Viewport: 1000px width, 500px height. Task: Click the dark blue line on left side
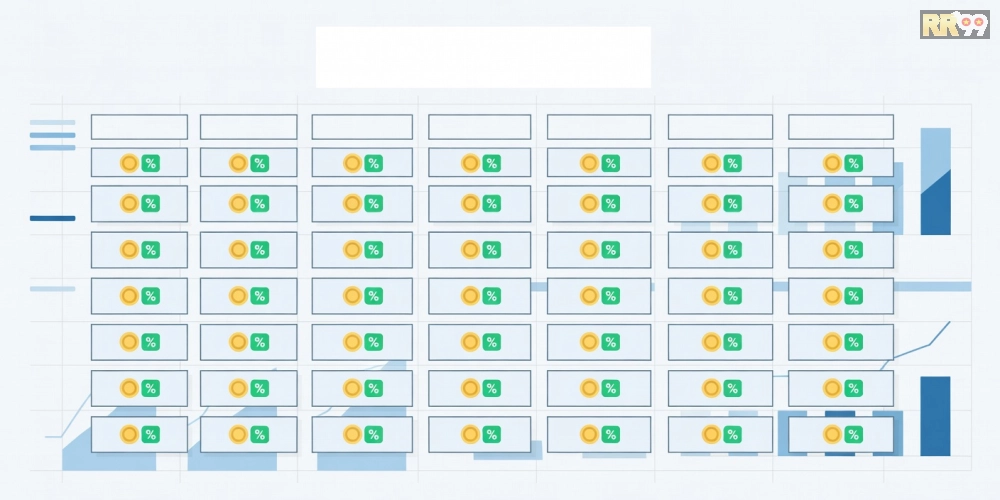[52, 219]
